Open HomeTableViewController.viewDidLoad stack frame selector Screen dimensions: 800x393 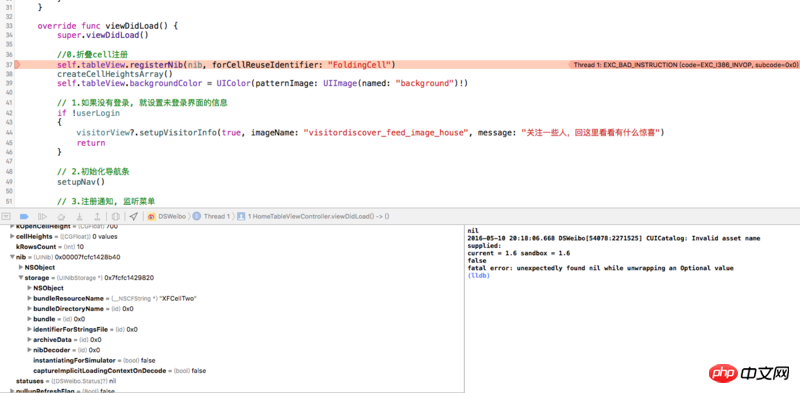(313, 216)
